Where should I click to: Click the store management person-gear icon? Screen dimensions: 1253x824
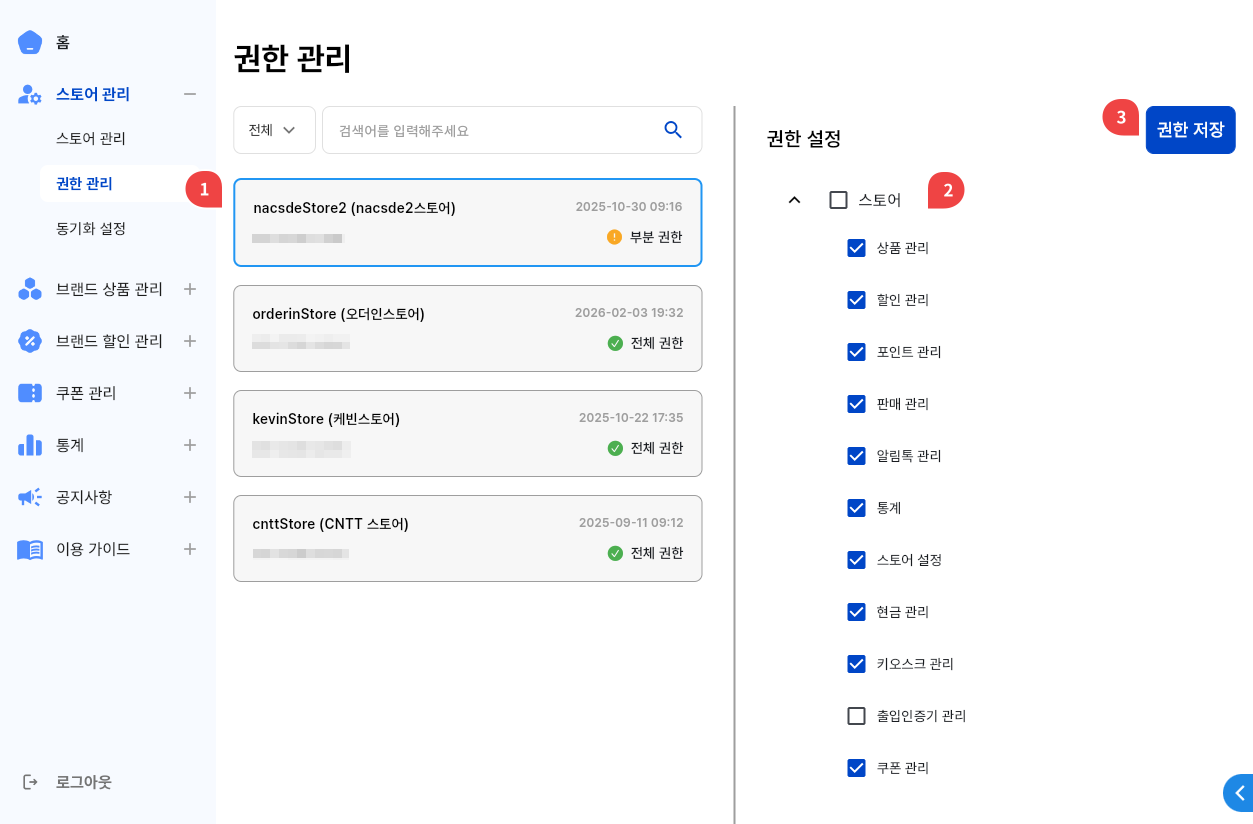pos(30,94)
